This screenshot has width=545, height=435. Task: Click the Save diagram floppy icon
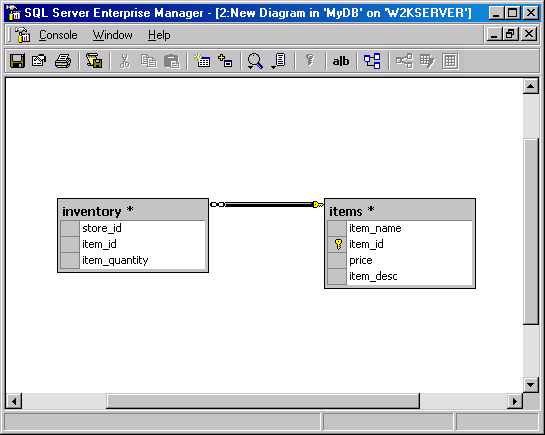17,61
